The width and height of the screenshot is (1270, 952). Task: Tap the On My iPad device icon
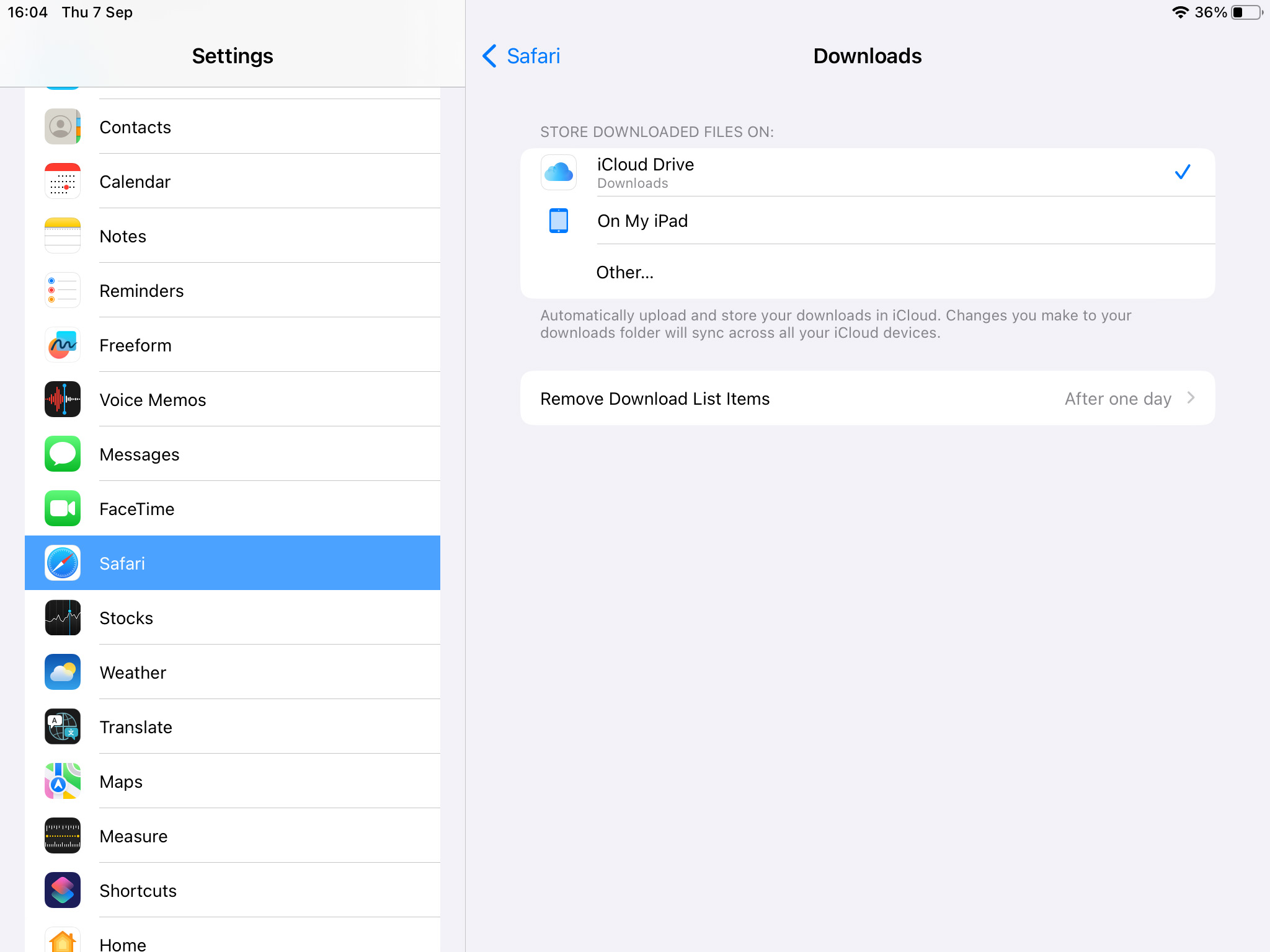(x=559, y=221)
